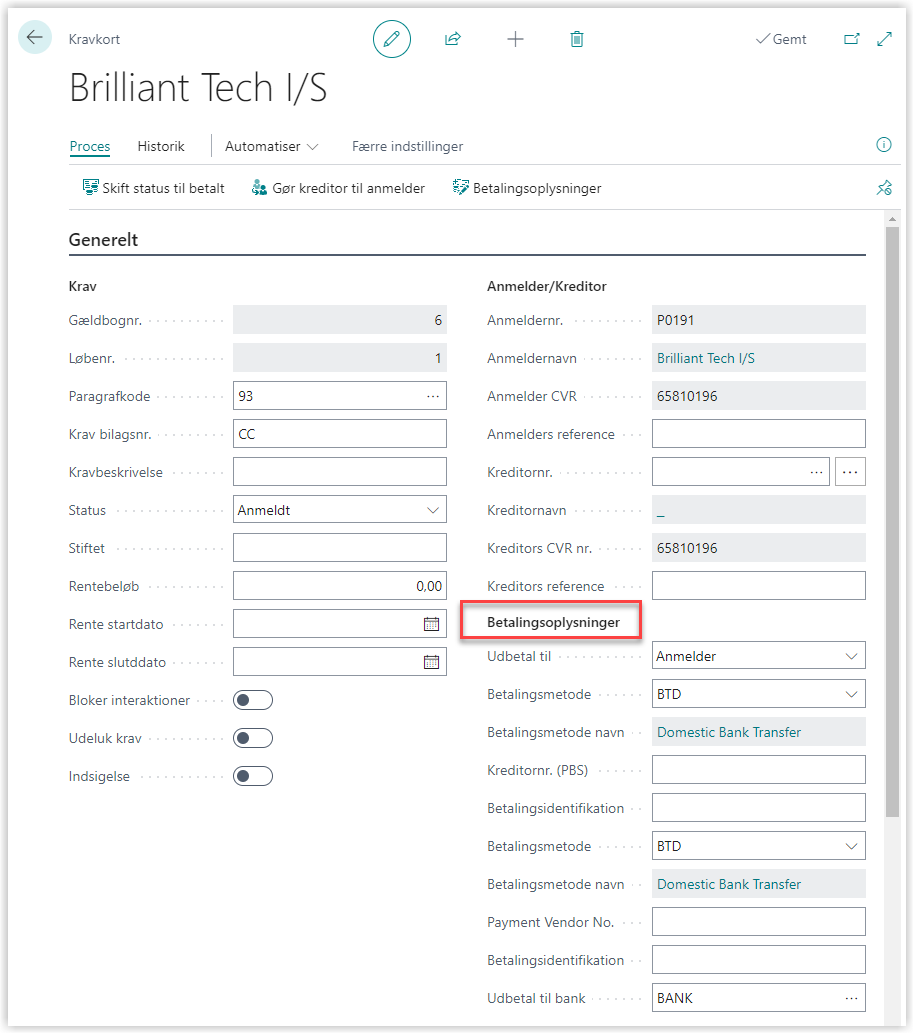Click Gør kreditor til anmelder
This screenshot has height=1034, width=914.
point(338,188)
